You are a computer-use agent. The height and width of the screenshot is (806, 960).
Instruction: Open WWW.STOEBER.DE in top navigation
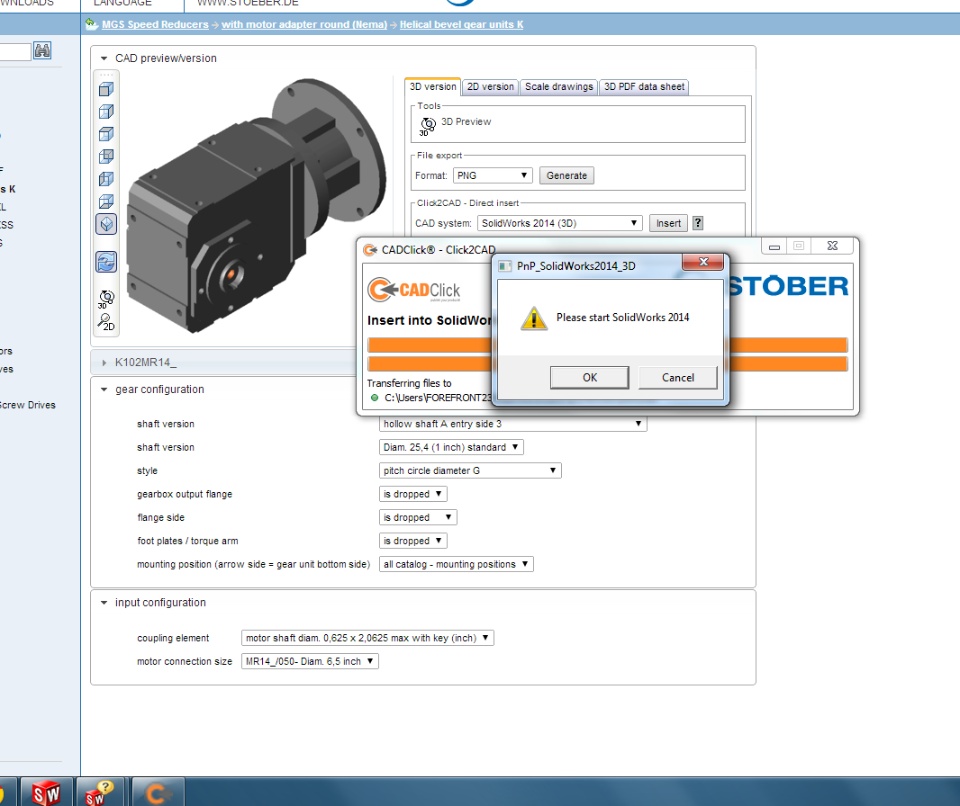(247, 3)
